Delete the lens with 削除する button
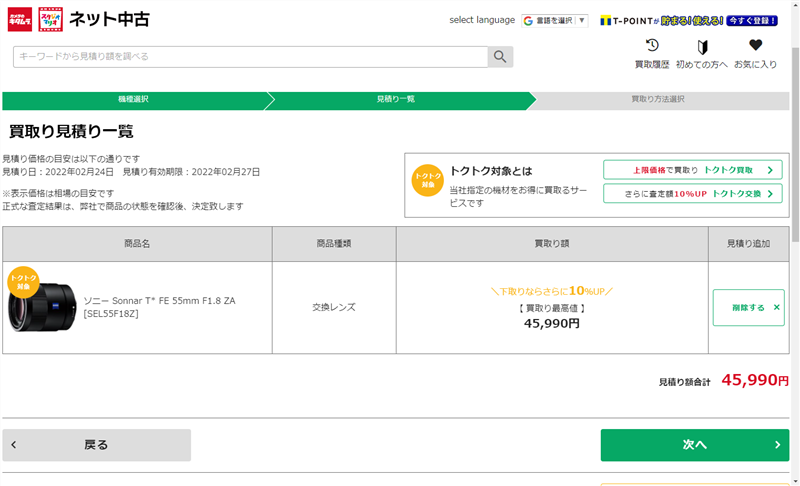Image resolution: width=800 pixels, height=486 pixels. click(x=748, y=308)
